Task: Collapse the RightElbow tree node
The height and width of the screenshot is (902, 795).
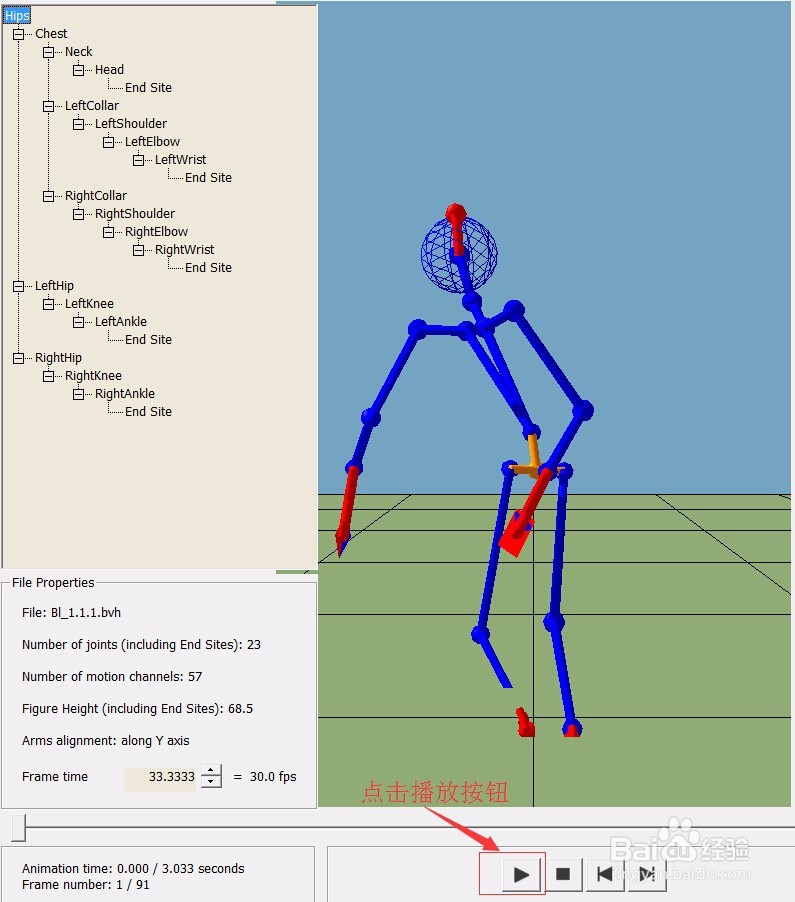Action: pos(108,232)
